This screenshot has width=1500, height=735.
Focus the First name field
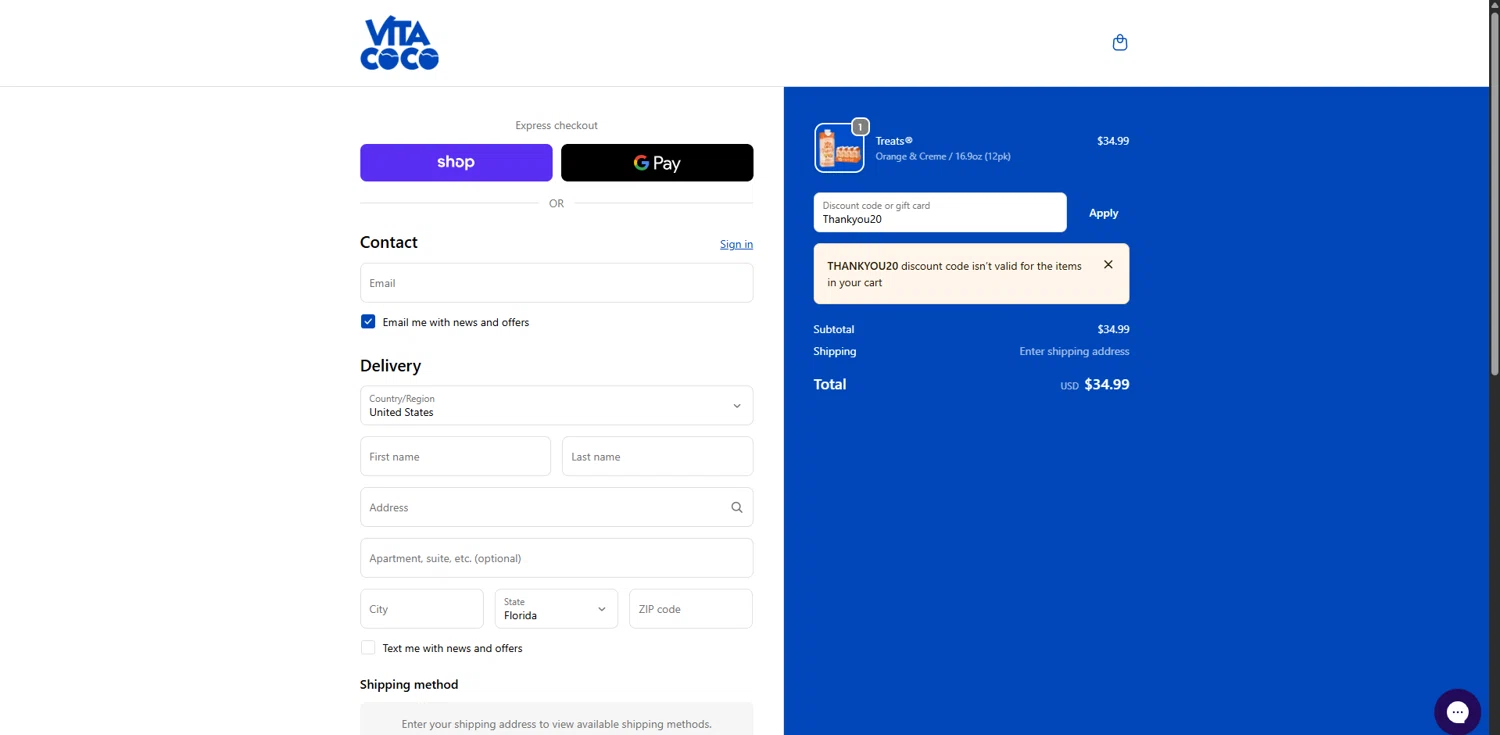[455, 456]
